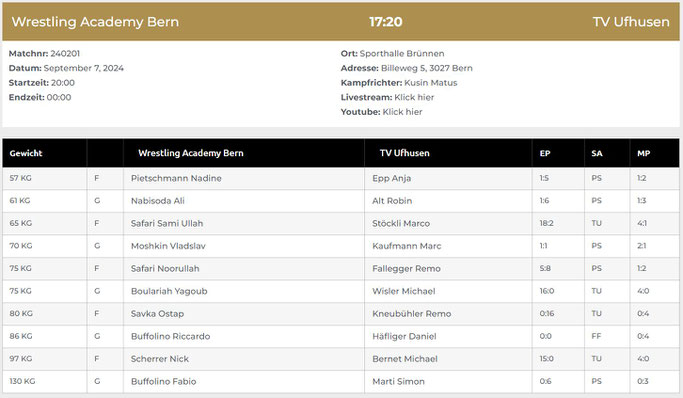The height and width of the screenshot is (398, 683).
Task: Click the EP column header
Action: point(545,153)
